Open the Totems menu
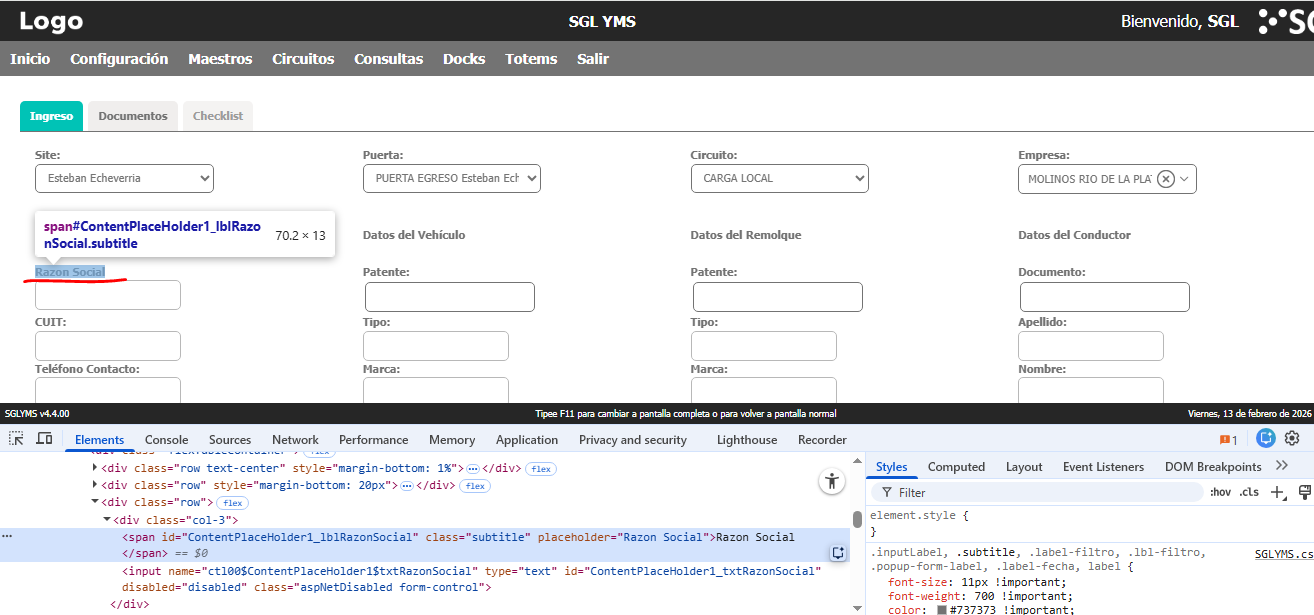 click(x=531, y=59)
